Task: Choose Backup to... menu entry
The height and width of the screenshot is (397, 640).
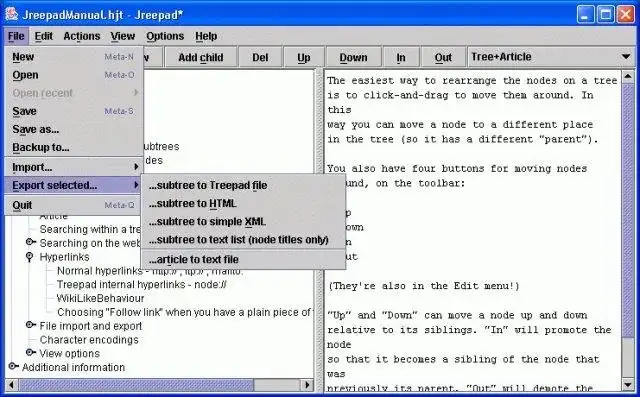Action: click(73, 147)
